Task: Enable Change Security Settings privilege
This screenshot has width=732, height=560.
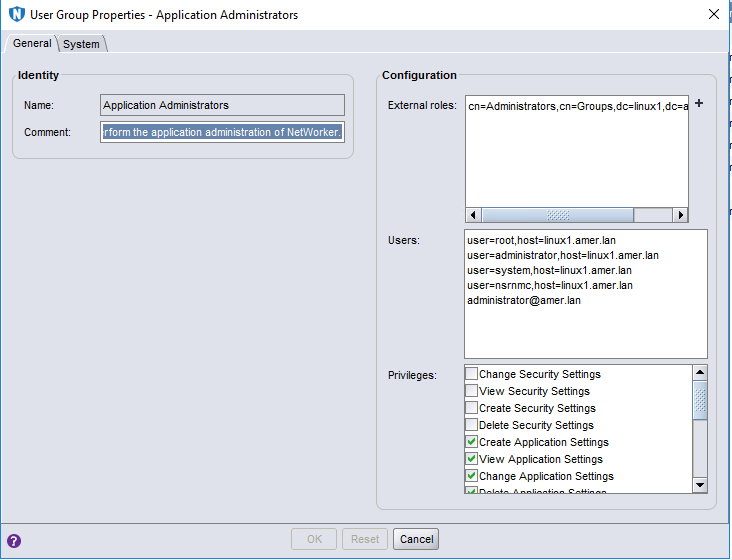Action: [x=472, y=374]
